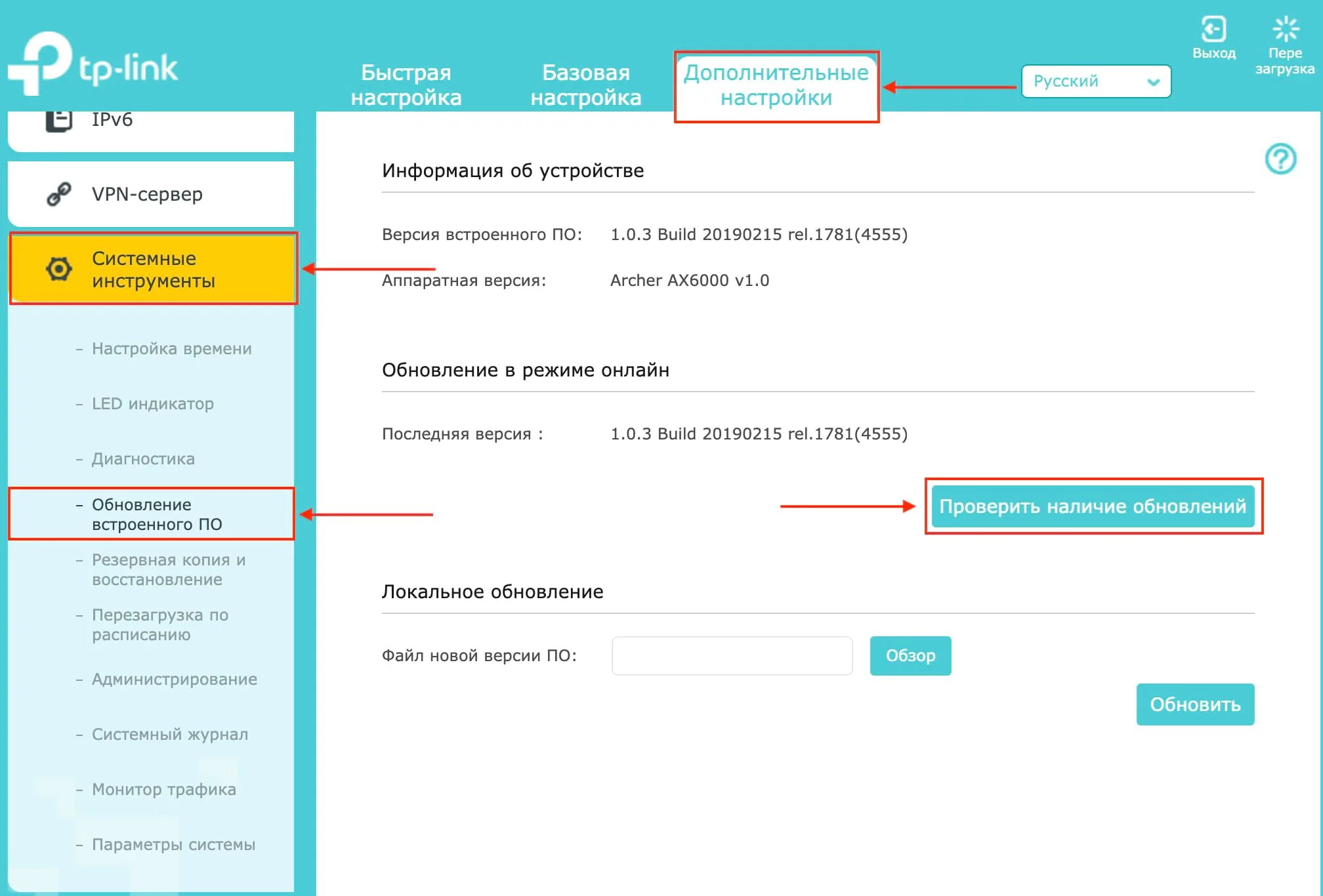Open Настройка времени submenu item
Viewport: 1323px width, 896px height.
[x=171, y=348]
